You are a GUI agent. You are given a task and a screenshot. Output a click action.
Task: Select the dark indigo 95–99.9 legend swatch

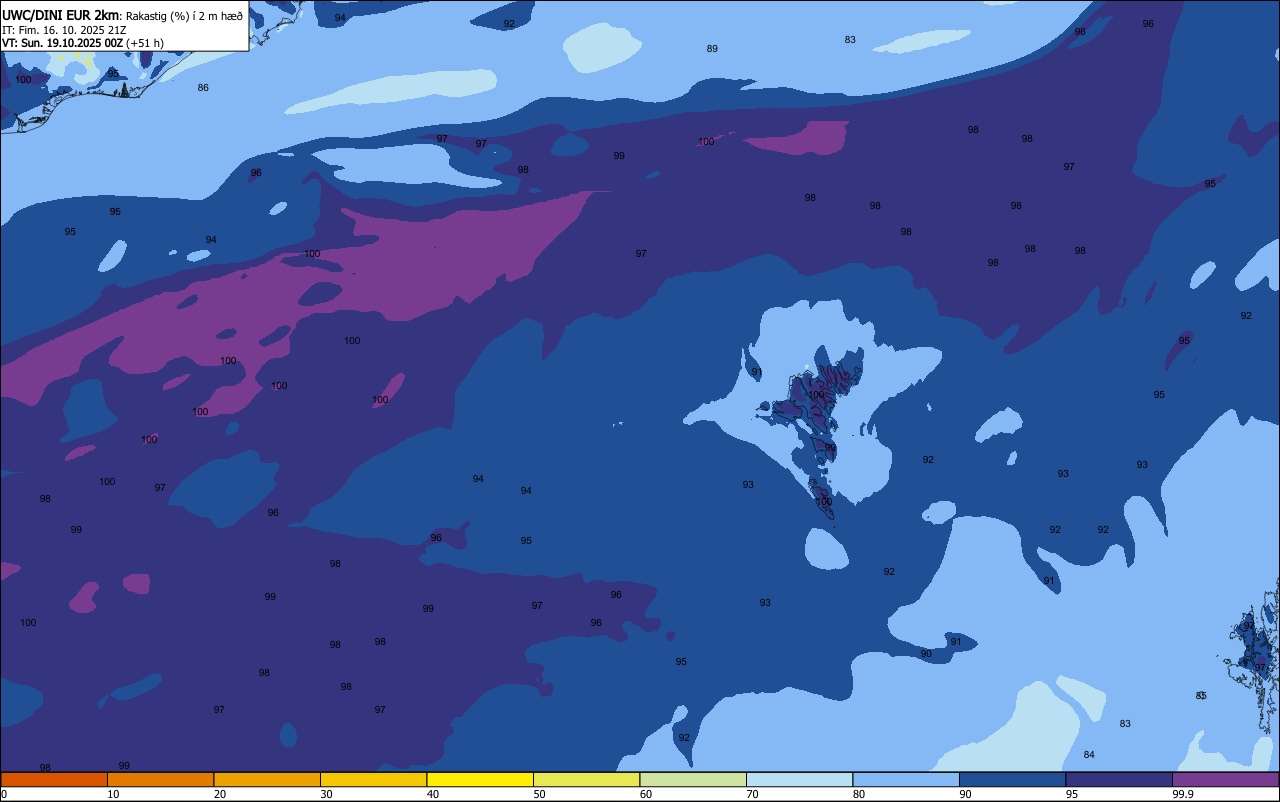pos(1119,779)
